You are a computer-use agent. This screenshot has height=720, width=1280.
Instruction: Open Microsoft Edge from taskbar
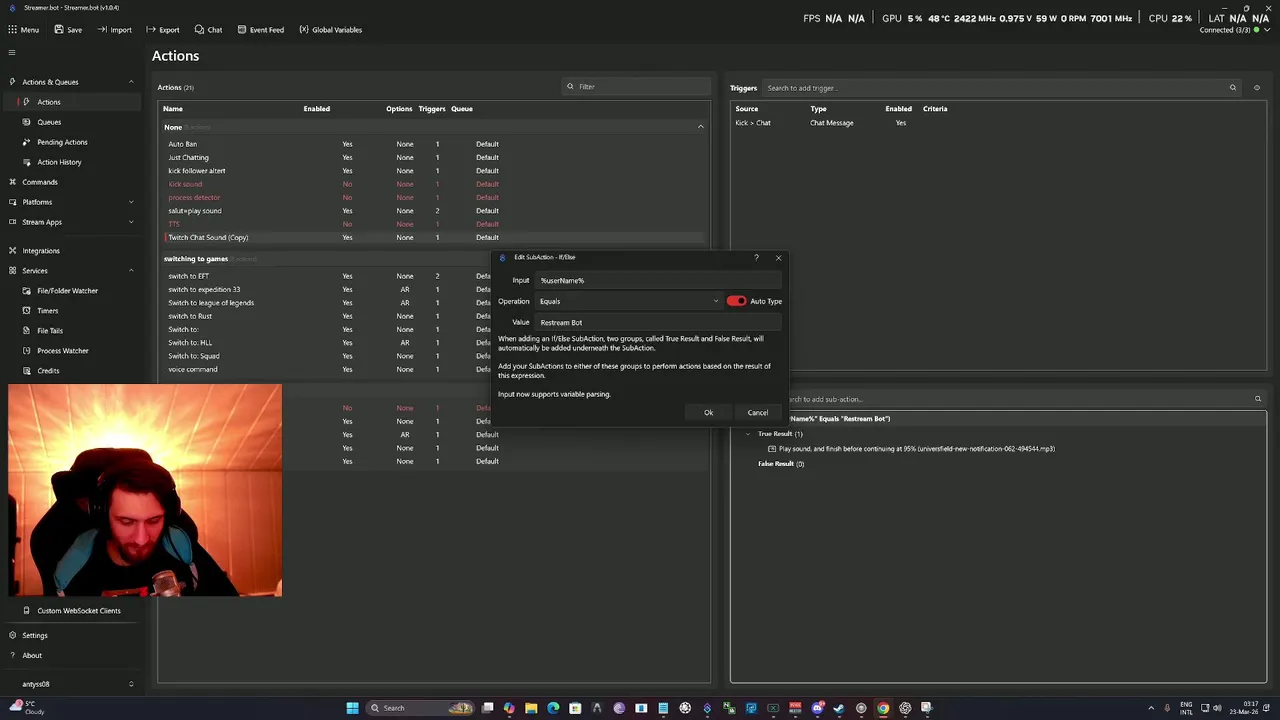(553, 708)
